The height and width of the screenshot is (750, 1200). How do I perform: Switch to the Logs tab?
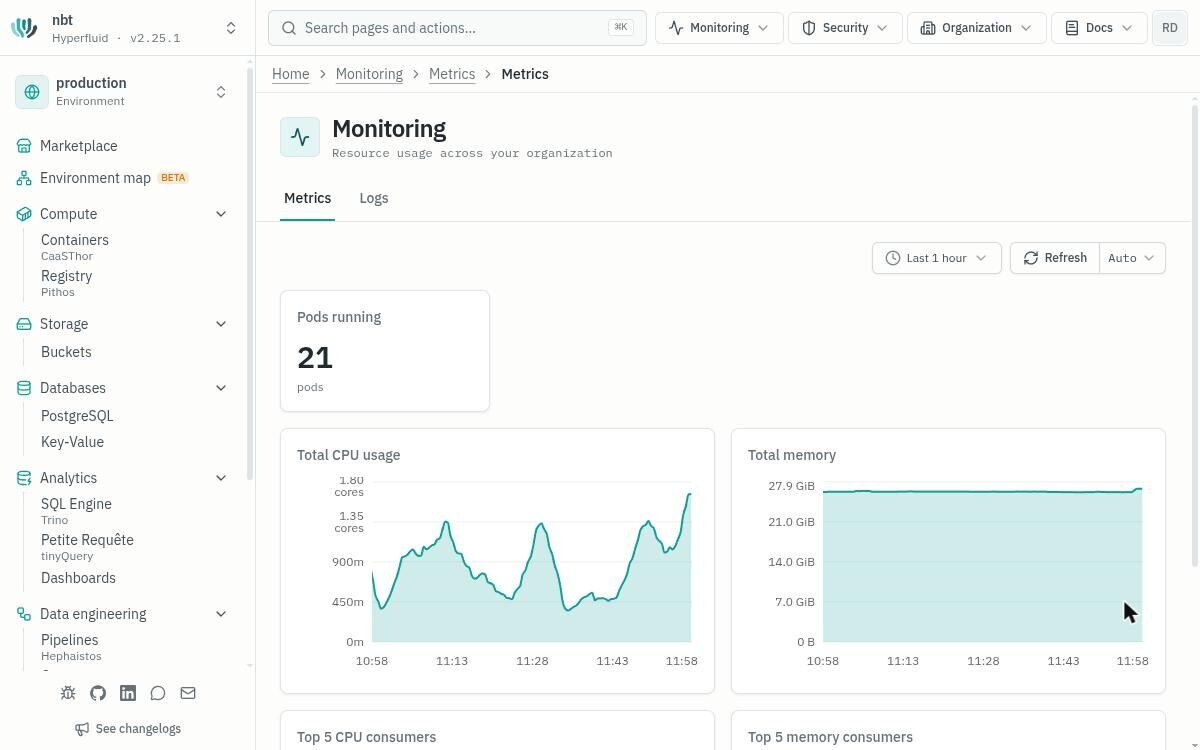point(374,198)
